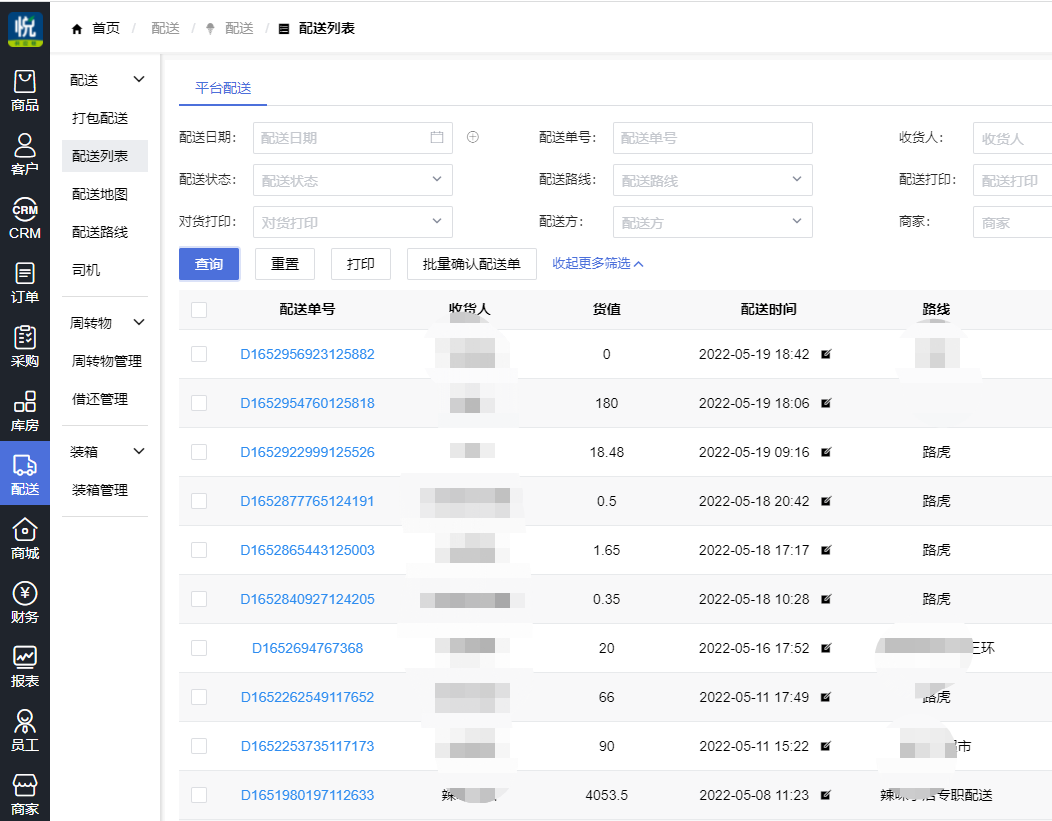Edit delivery time for order D1652922999125526
This screenshot has width=1052, height=821.
pos(826,452)
